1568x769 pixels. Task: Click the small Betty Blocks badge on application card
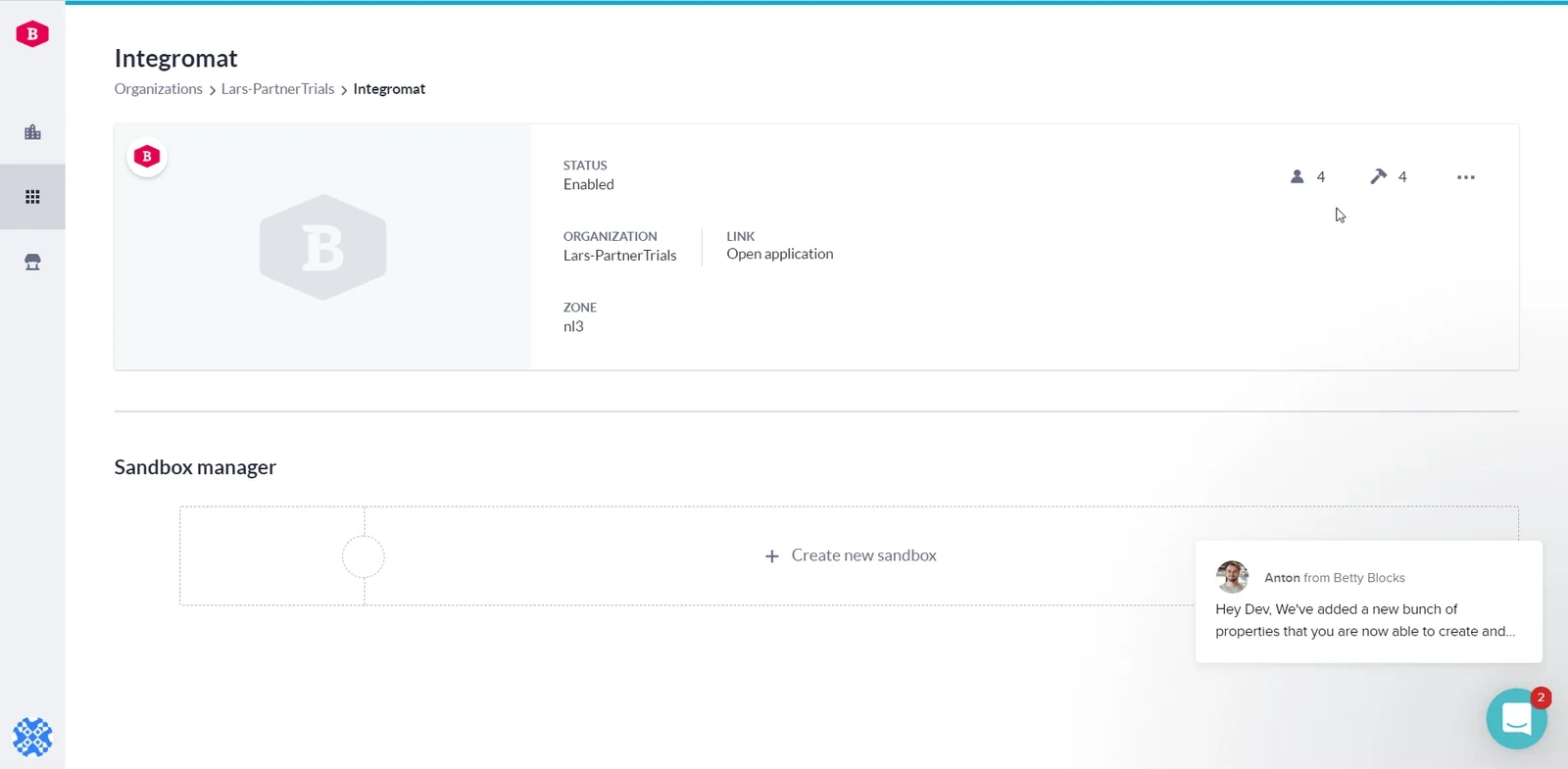147,157
